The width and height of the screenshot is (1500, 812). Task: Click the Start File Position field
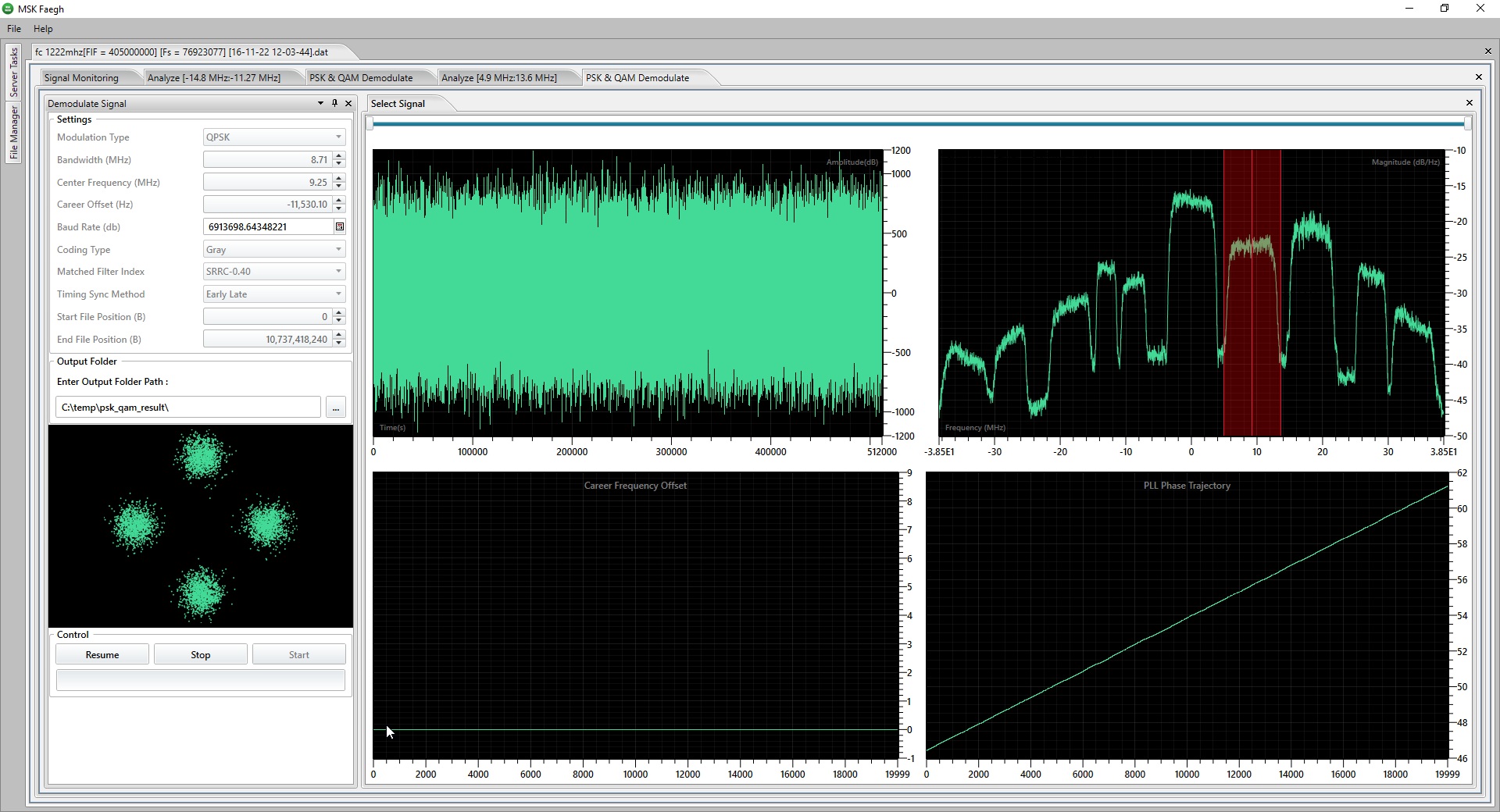tap(267, 317)
